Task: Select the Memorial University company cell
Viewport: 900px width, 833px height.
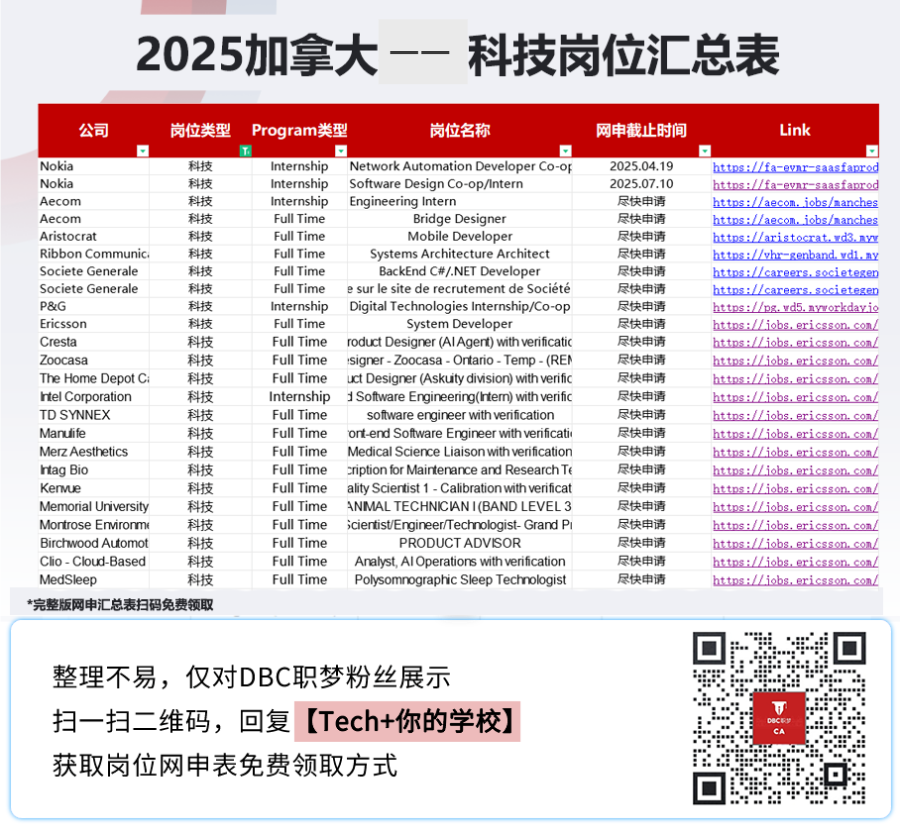Action: tap(94, 506)
